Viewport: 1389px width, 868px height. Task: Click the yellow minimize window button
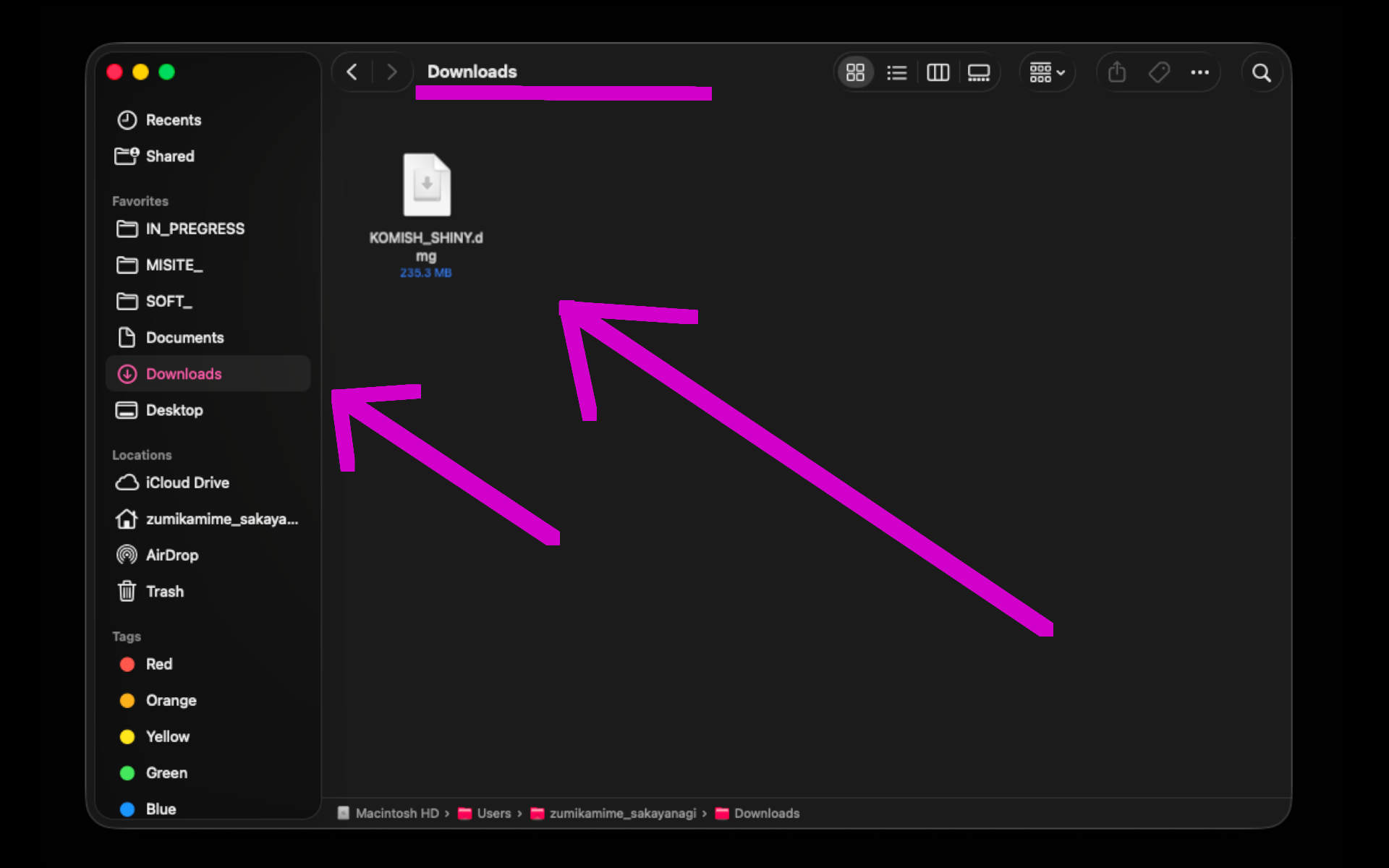pos(140,72)
